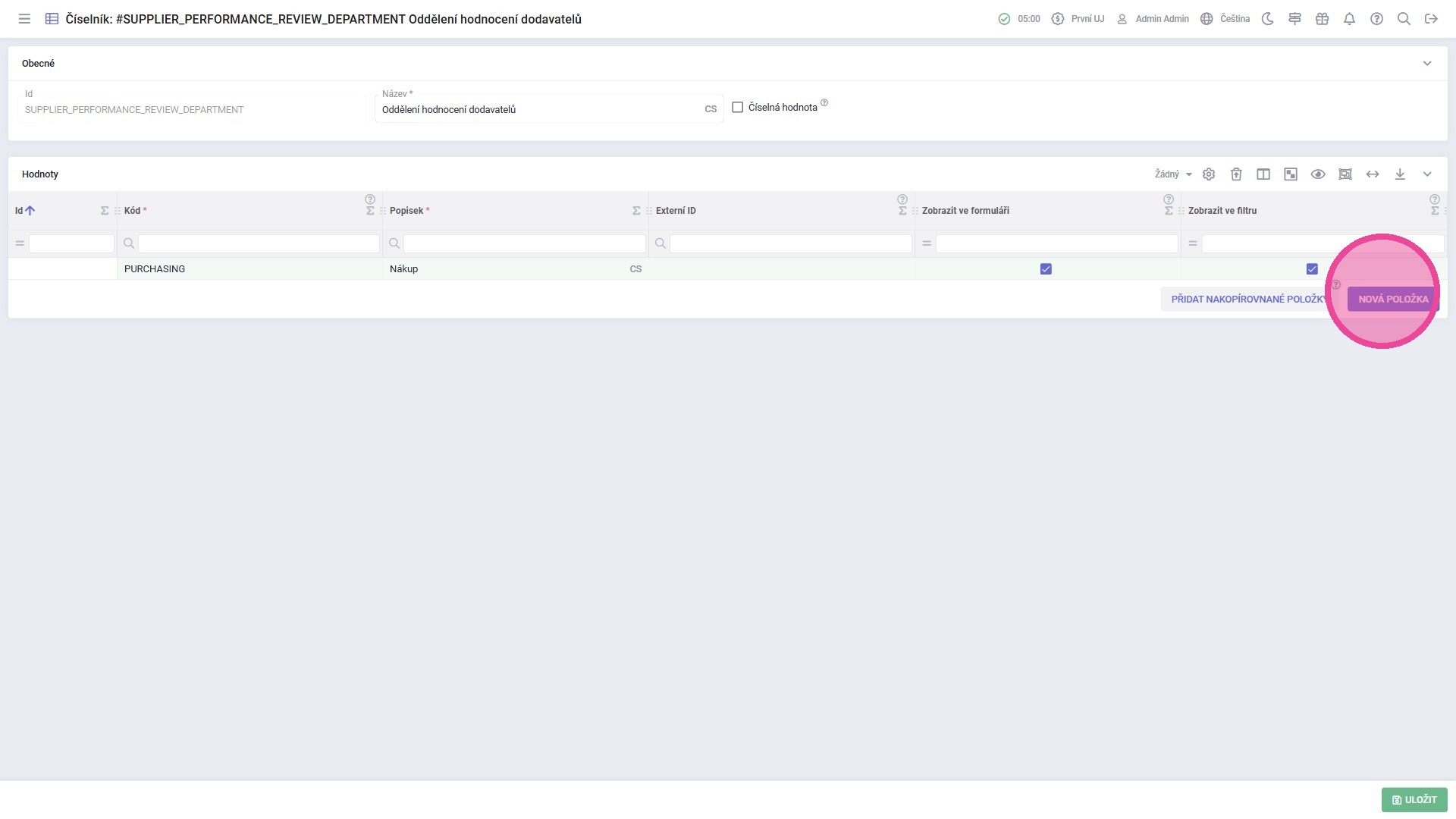Image resolution: width=1456 pixels, height=819 pixels.
Task: Collapse the Obecné section
Action: (1427, 64)
